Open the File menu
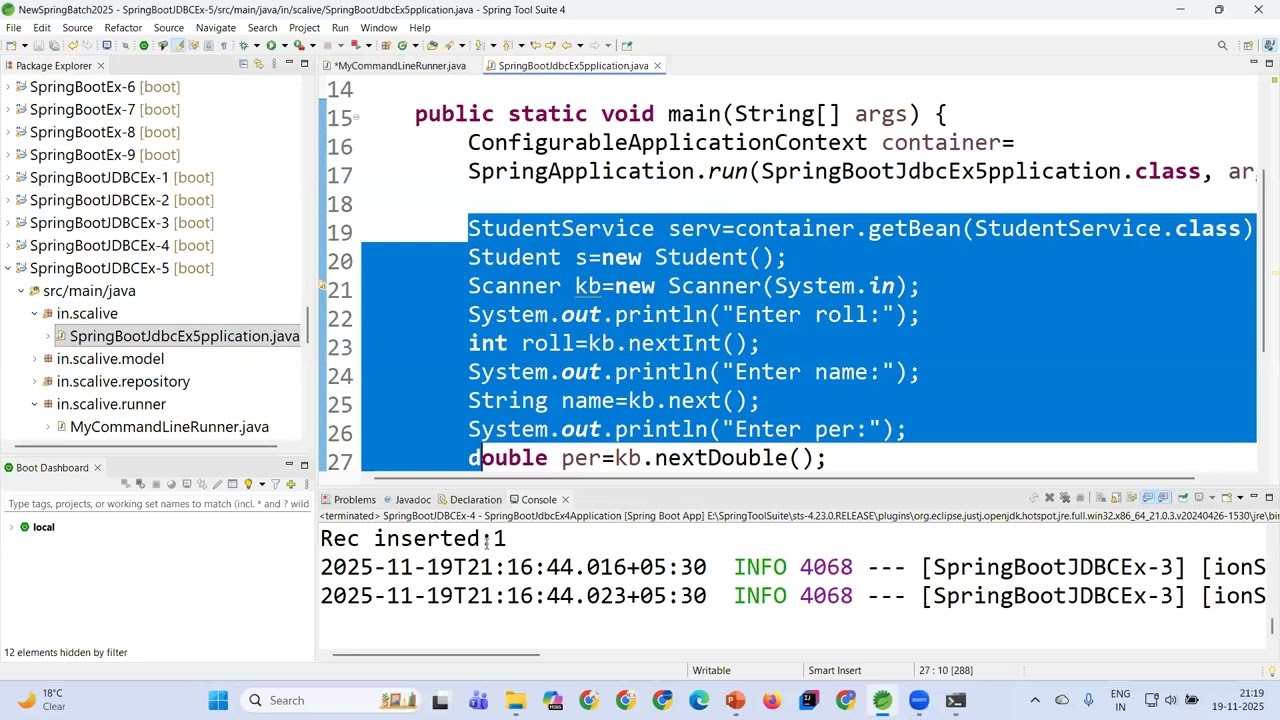 13,27
